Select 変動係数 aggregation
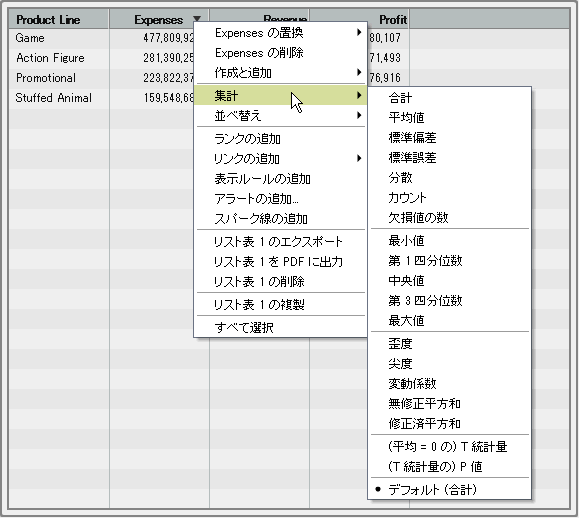This screenshot has height=518, width=579. [x=449, y=384]
